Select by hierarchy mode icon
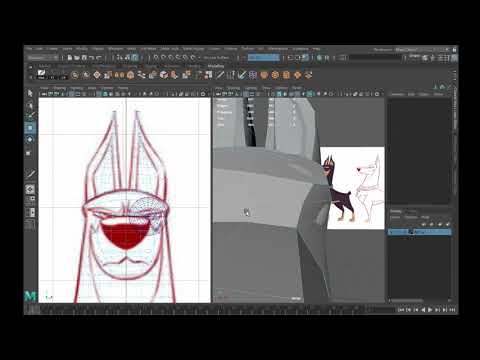Viewport: 480px width, 360px height. coord(119,58)
